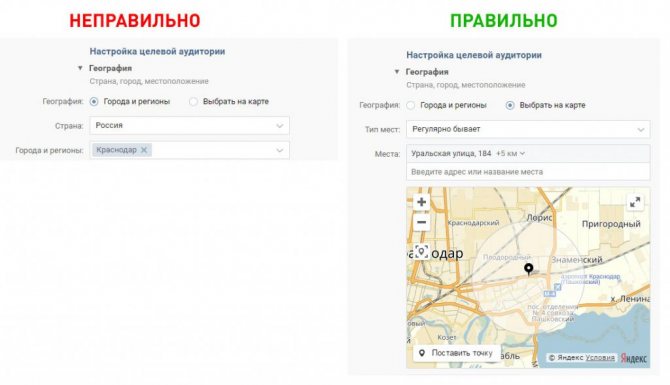
Task: Click the Яндекс logo on the map
Action: [x=634, y=358]
